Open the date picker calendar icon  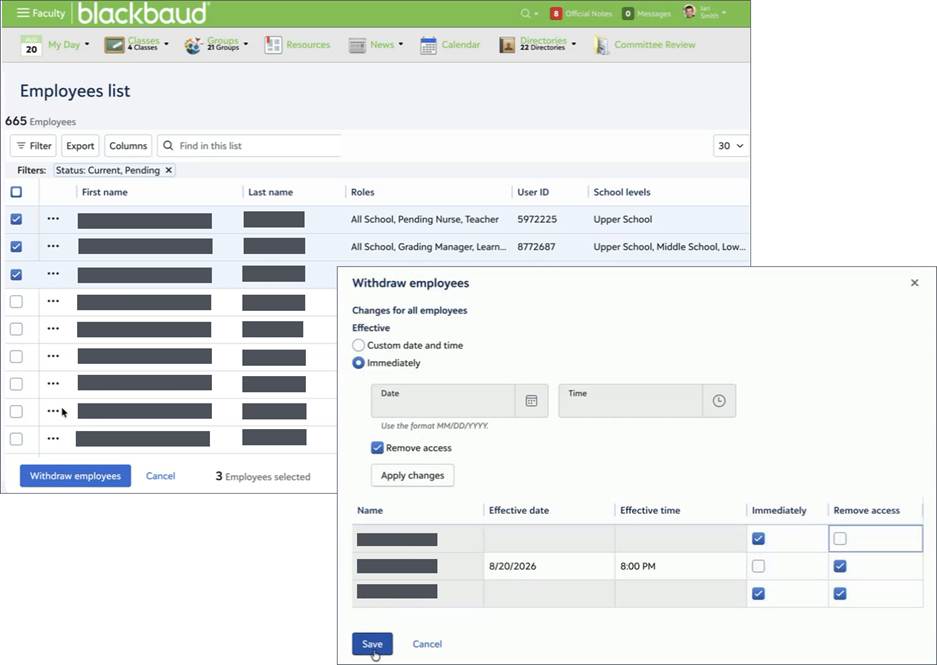tap(531, 401)
